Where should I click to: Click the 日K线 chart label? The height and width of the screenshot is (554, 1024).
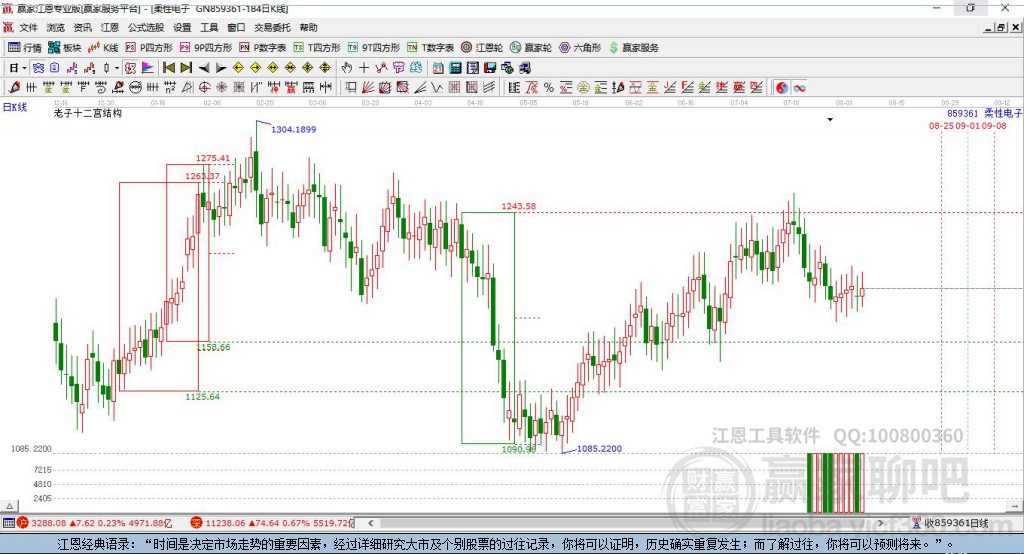[15, 107]
